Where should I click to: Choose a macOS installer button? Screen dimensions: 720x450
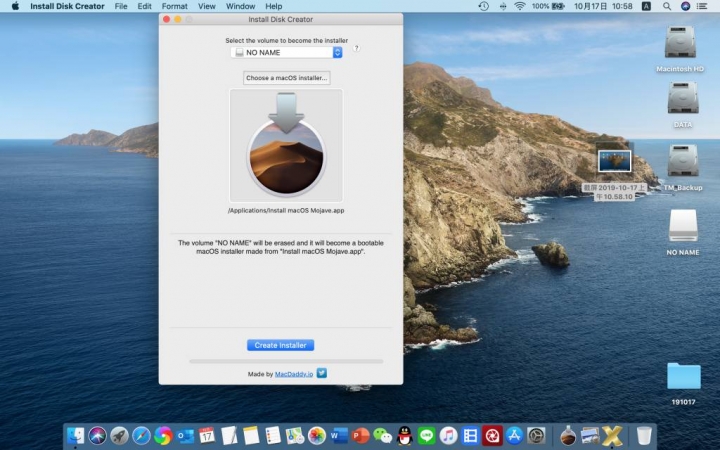tap(287, 78)
